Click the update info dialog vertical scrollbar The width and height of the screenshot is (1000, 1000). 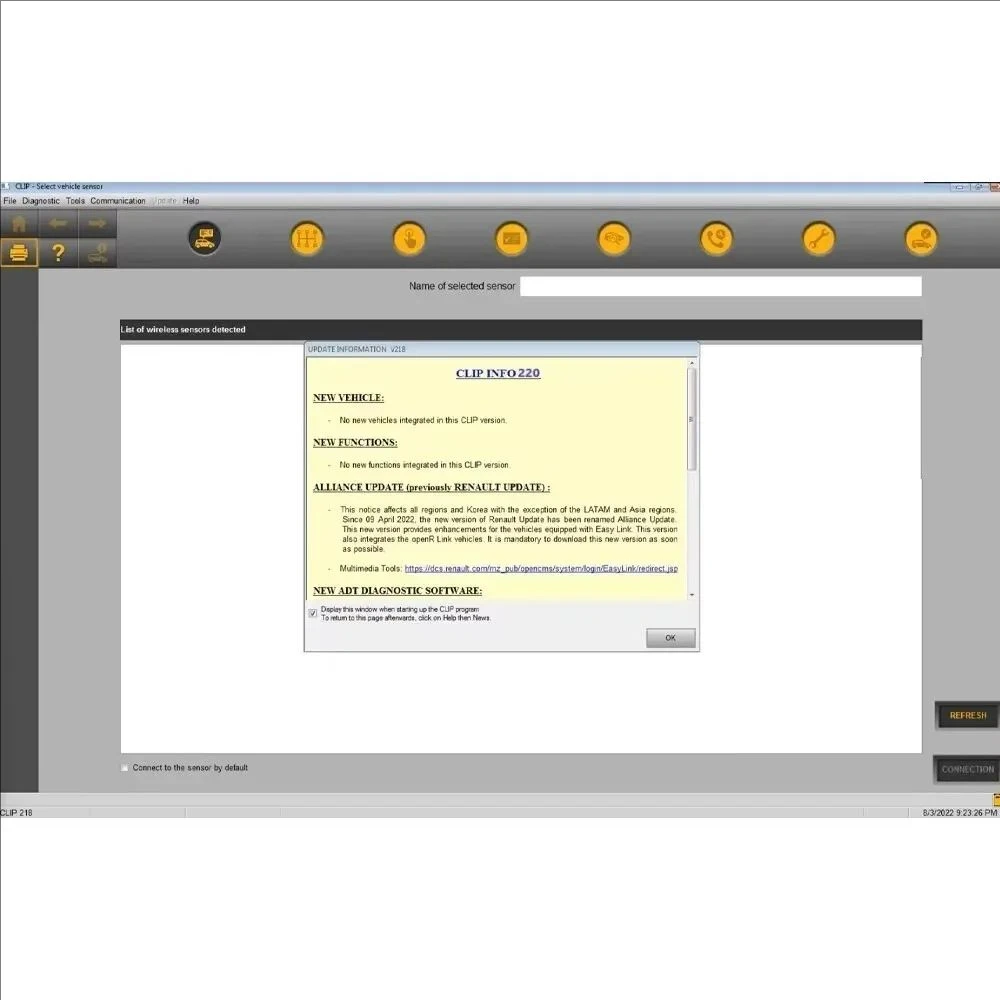(692, 420)
